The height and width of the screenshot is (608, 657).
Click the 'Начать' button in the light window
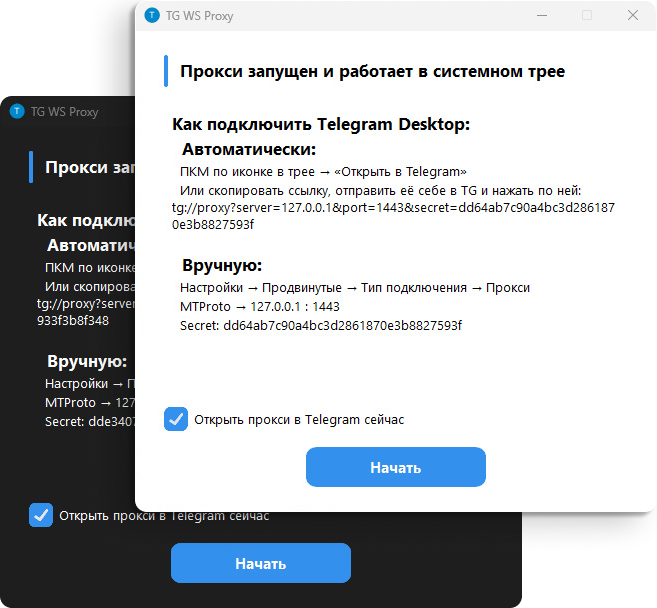click(x=396, y=467)
